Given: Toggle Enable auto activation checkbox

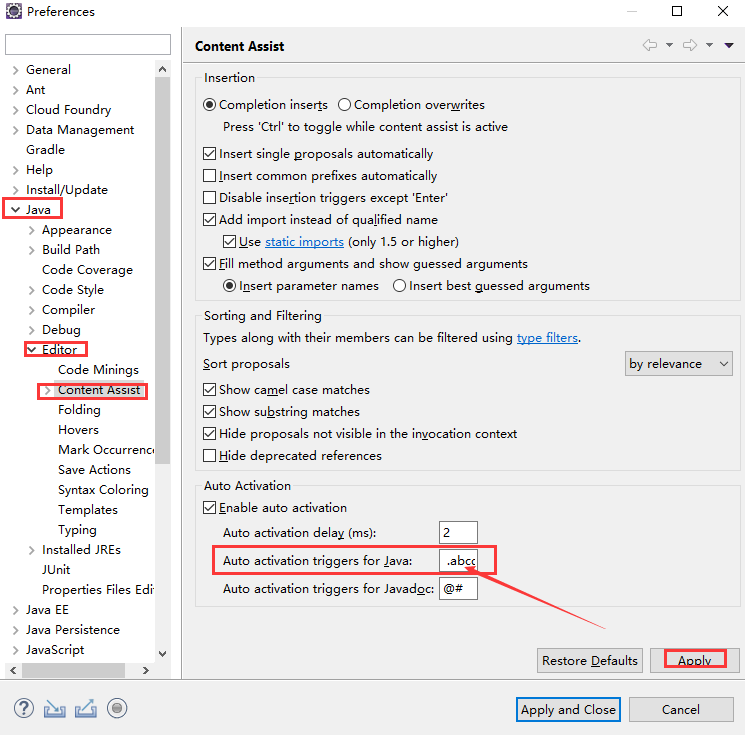Looking at the screenshot, I should click(210, 507).
